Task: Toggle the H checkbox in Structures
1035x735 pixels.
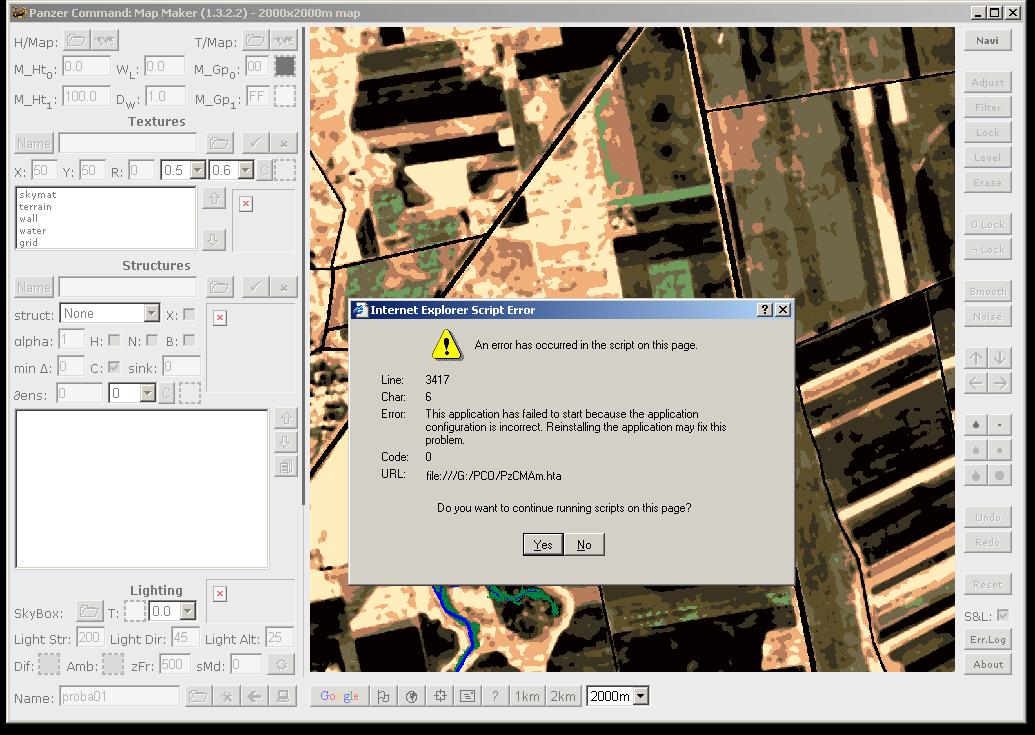Action: click(x=114, y=340)
